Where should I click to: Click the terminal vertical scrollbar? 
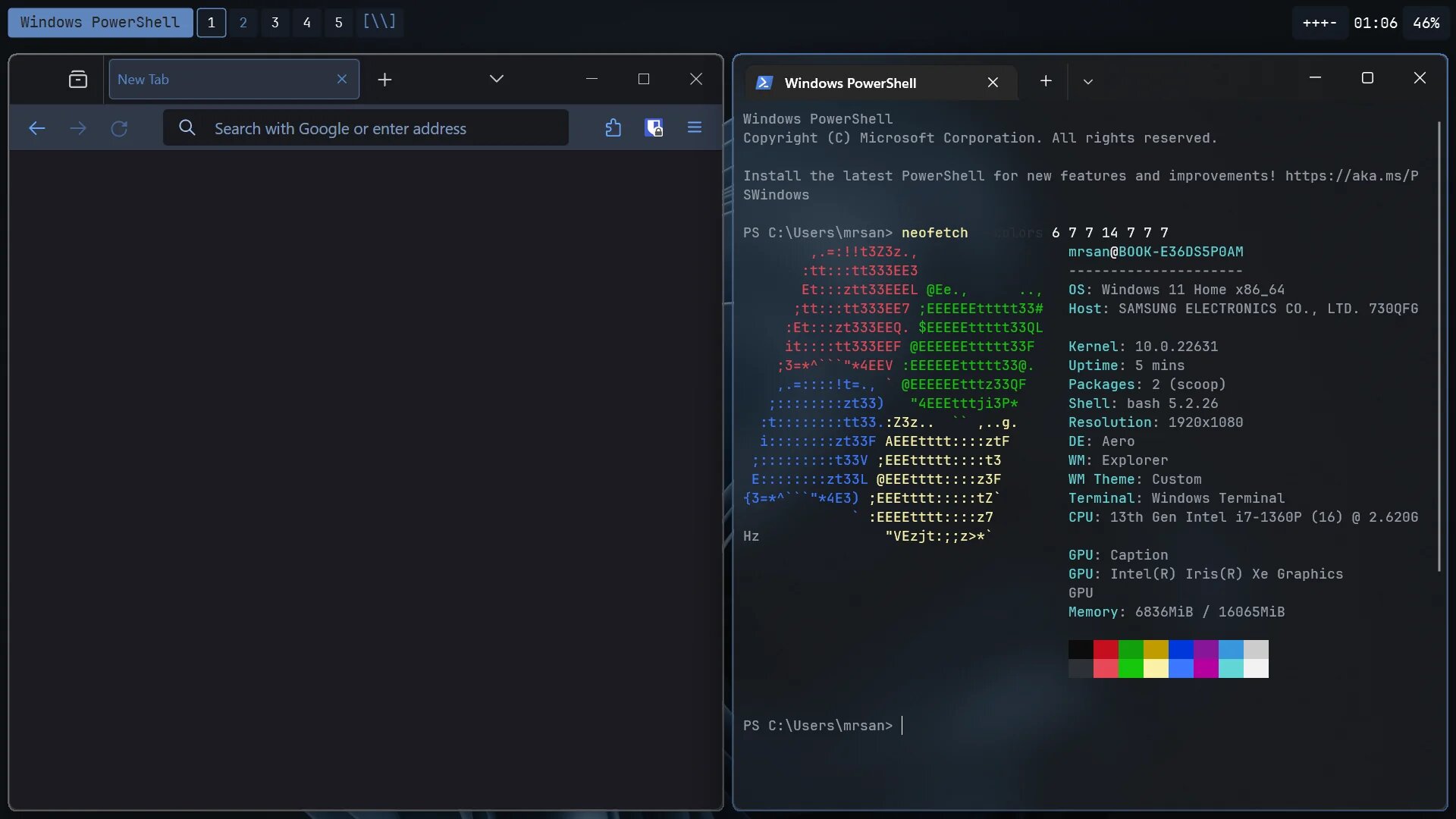(1439, 346)
